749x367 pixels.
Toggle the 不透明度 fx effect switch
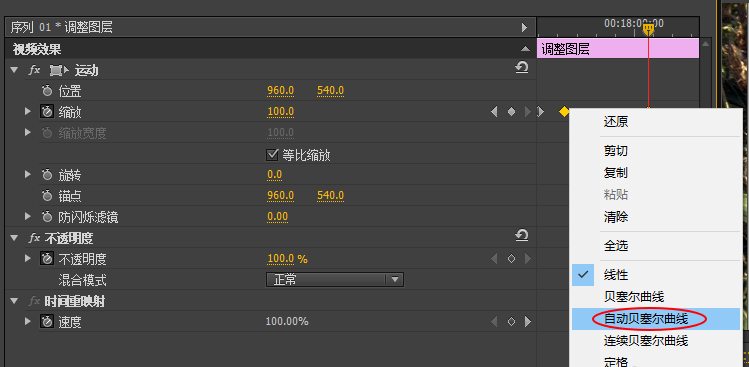point(34,237)
